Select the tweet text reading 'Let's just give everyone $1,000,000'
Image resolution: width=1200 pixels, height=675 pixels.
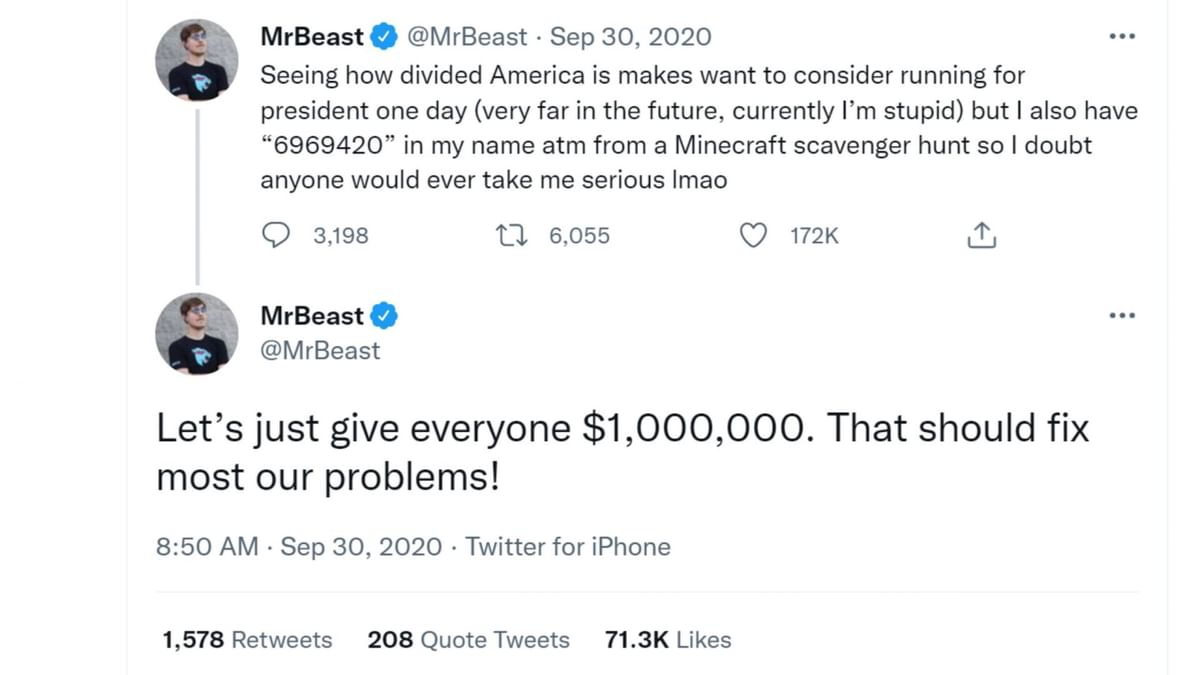(x=620, y=450)
